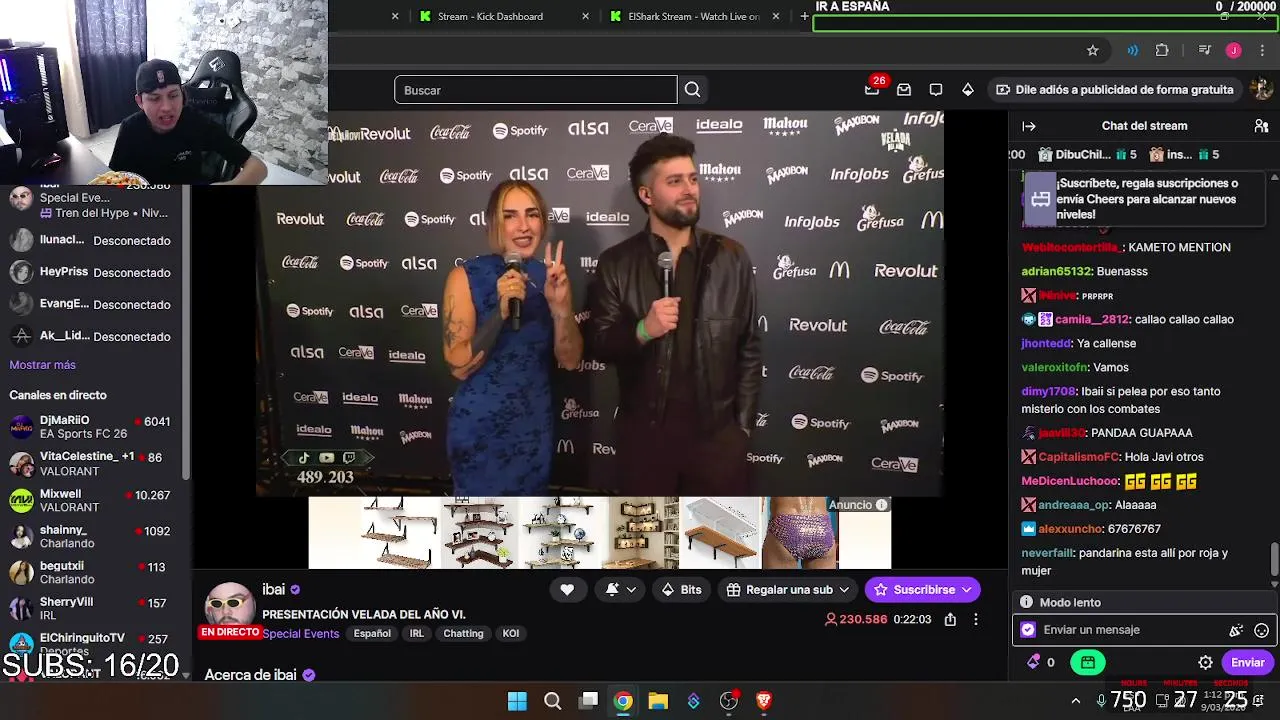Viewport: 1280px width, 720px height.
Task: Click the Modo lento info icon
Action: (x=1026, y=602)
